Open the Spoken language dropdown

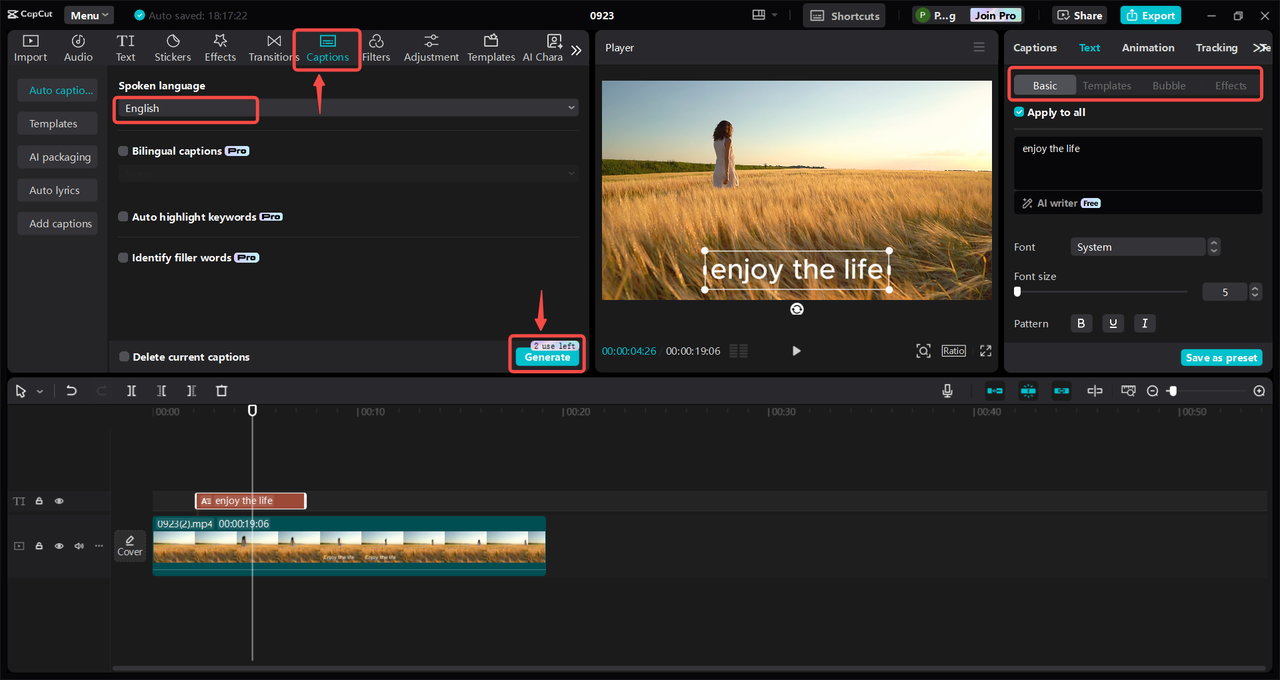pyautogui.click(x=348, y=108)
